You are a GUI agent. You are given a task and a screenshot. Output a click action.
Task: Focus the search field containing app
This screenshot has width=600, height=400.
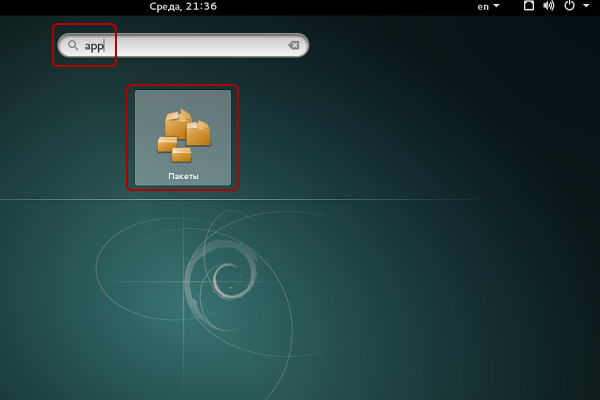[x=183, y=46]
